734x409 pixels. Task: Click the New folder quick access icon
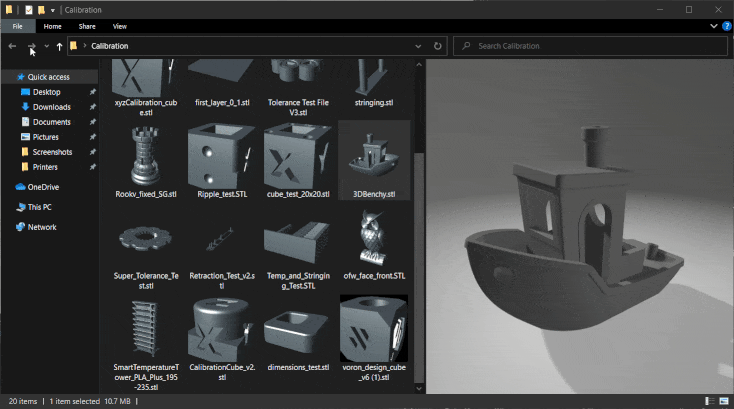[x=41, y=10]
